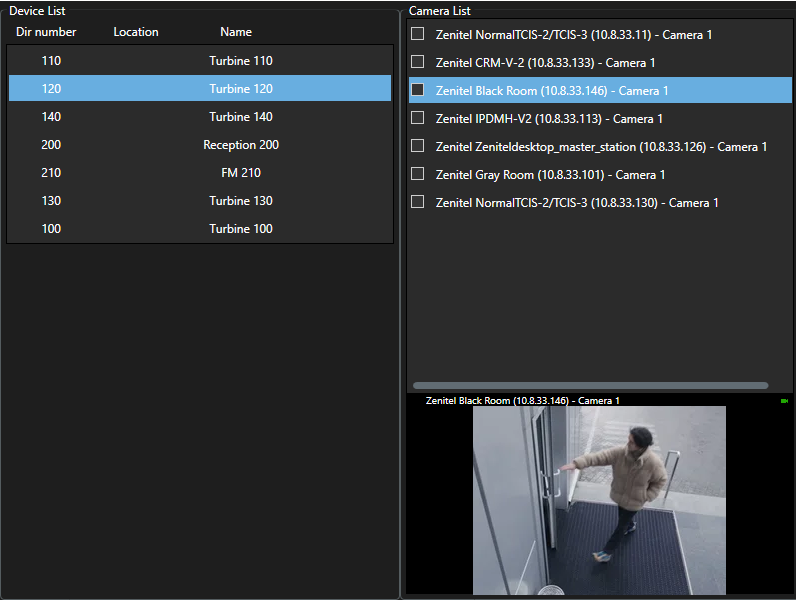Screen dimensions: 796x600
Task: Click the Black Room camera video preview
Action: pyautogui.click(x=599, y=500)
